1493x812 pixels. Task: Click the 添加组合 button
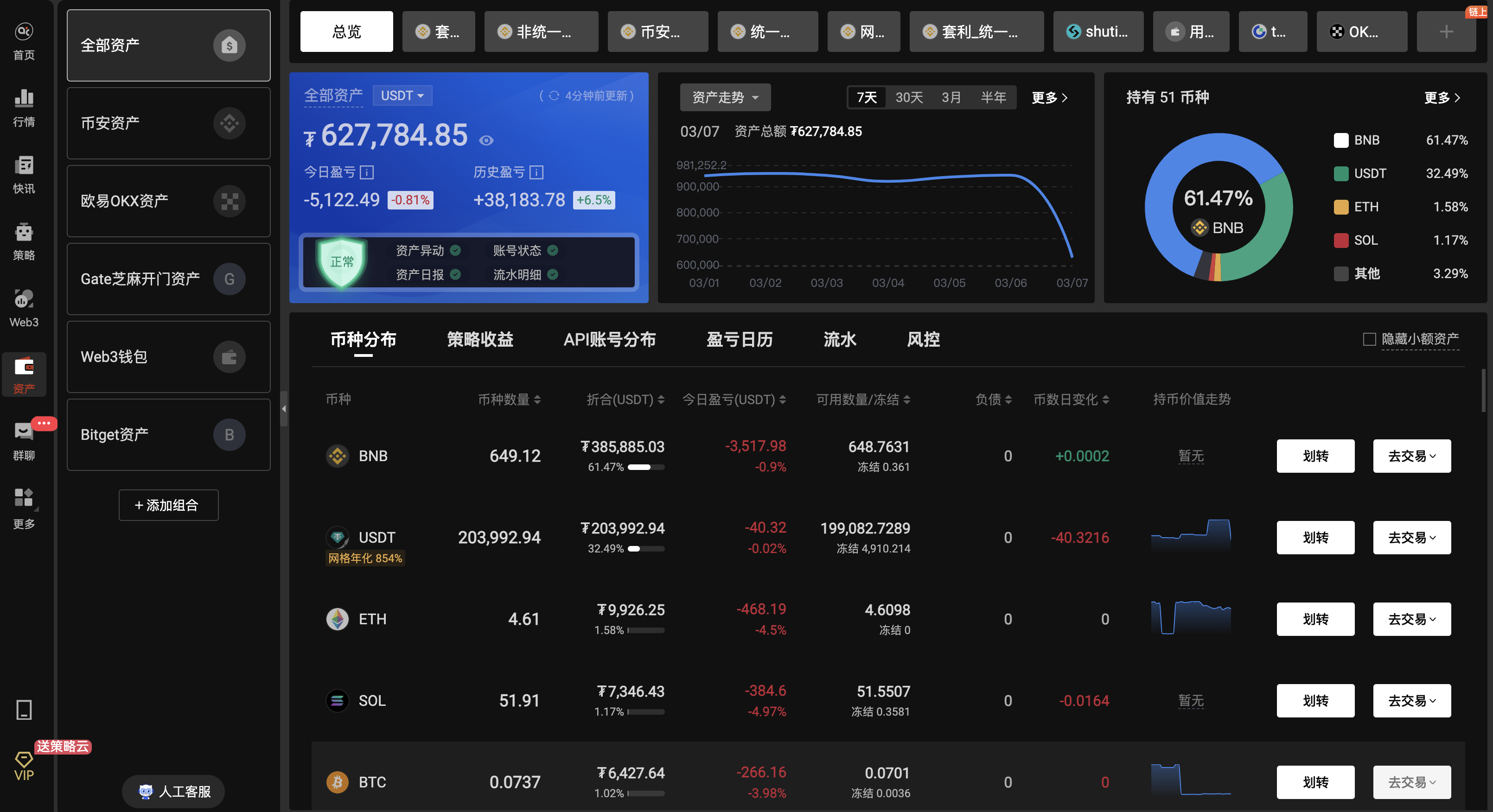(168, 505)
